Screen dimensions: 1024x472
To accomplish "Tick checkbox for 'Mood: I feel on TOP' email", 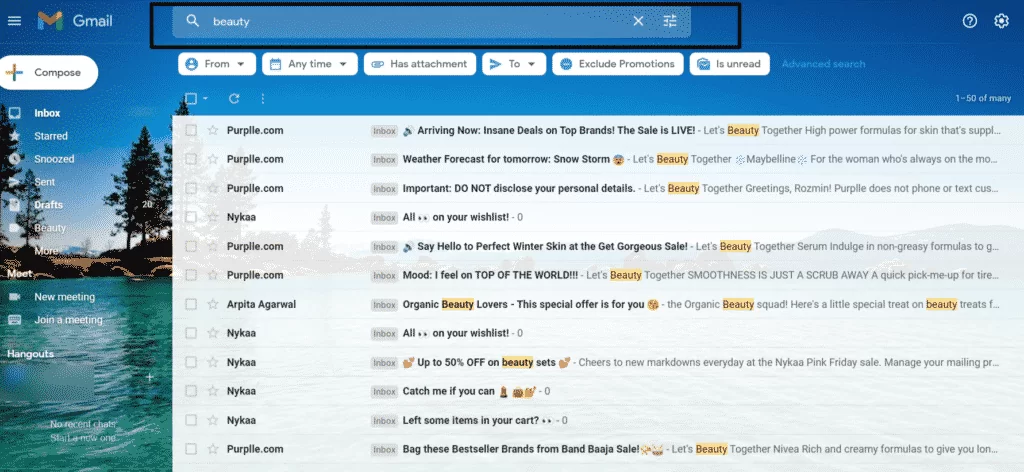I will (191, 275).
